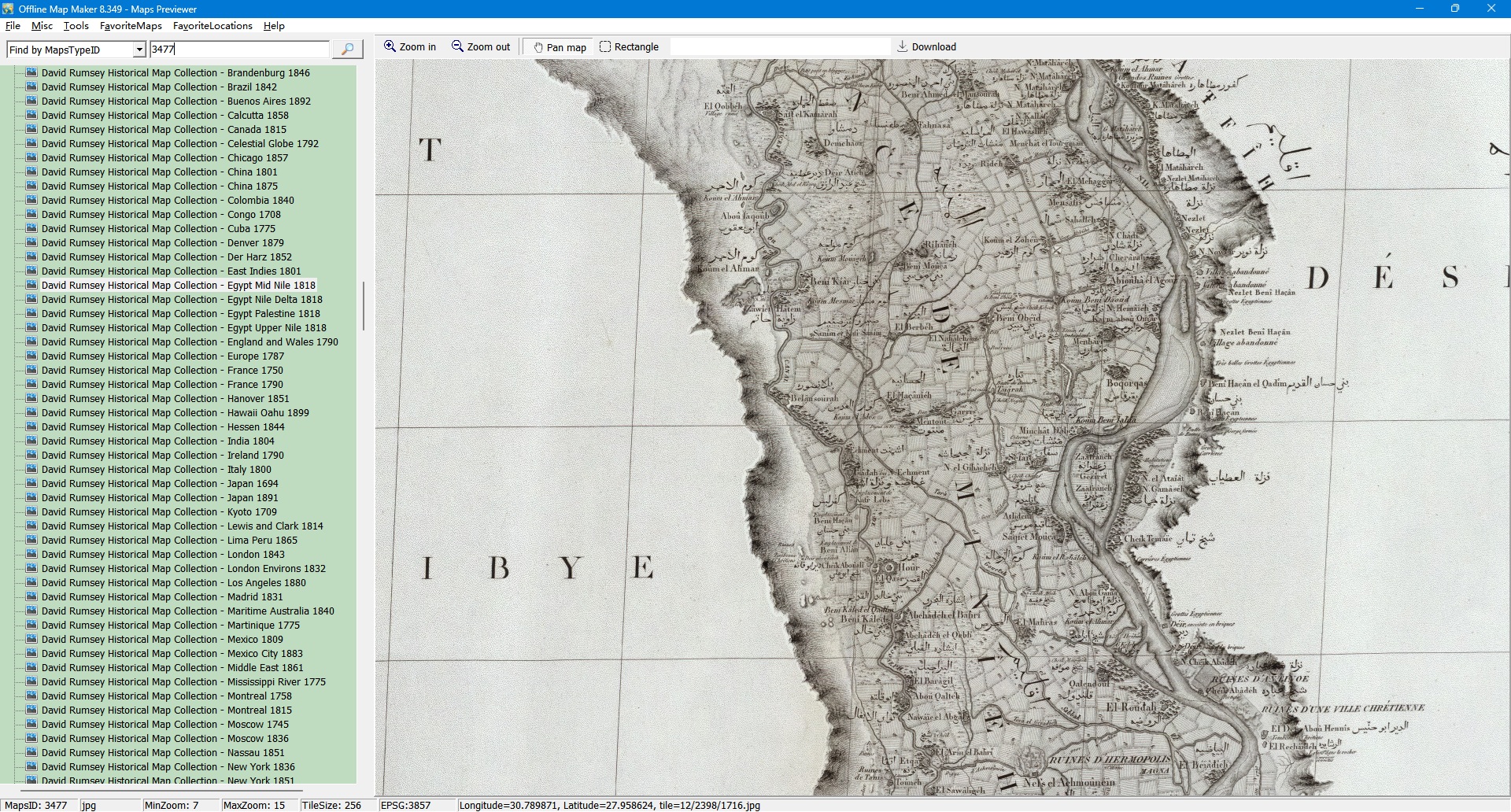1511x812 pixels.
Task: Click the map icon beside Cuba 1775
Action: [31, 229]
